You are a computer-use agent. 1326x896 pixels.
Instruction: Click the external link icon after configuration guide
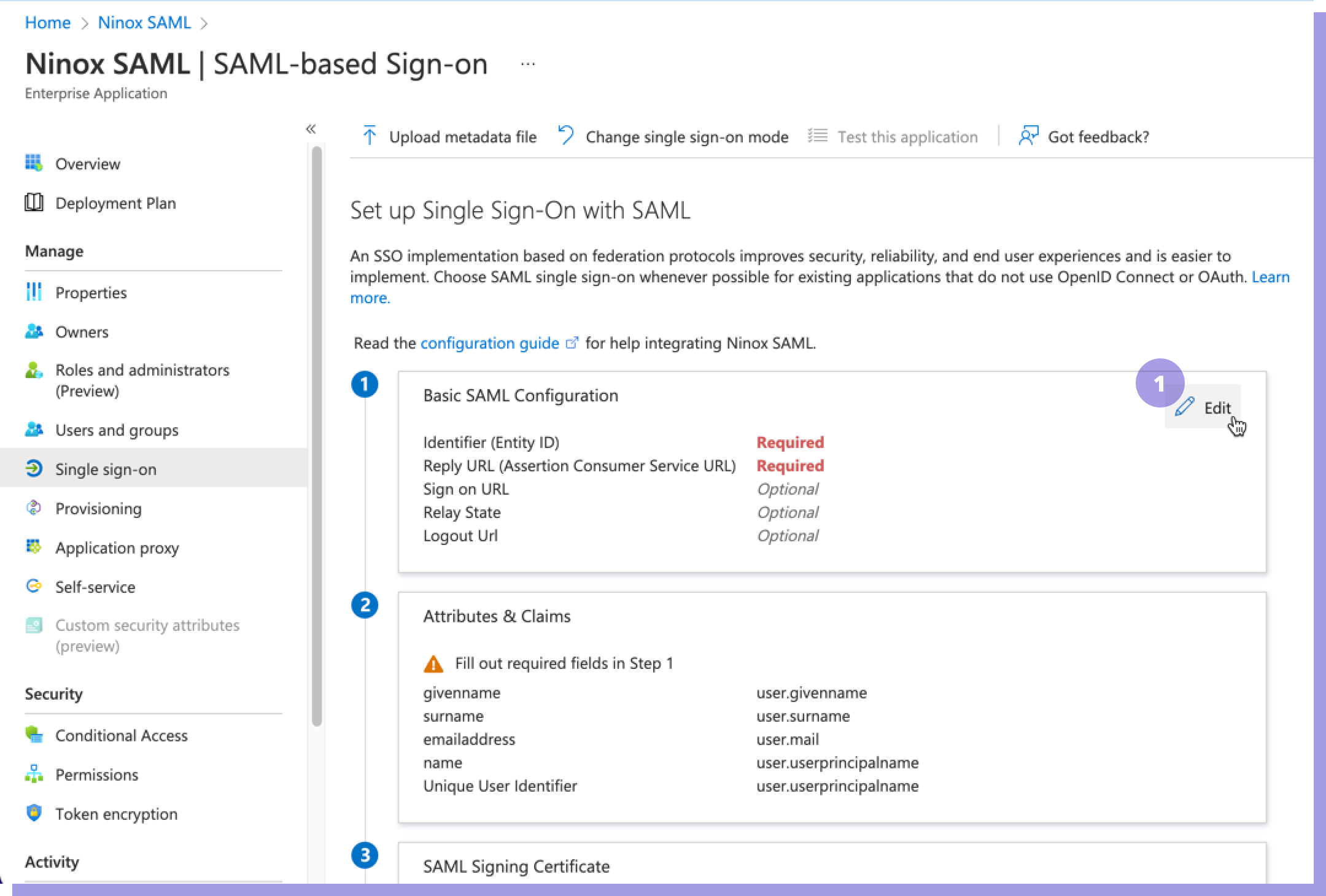tap(572, 343)
